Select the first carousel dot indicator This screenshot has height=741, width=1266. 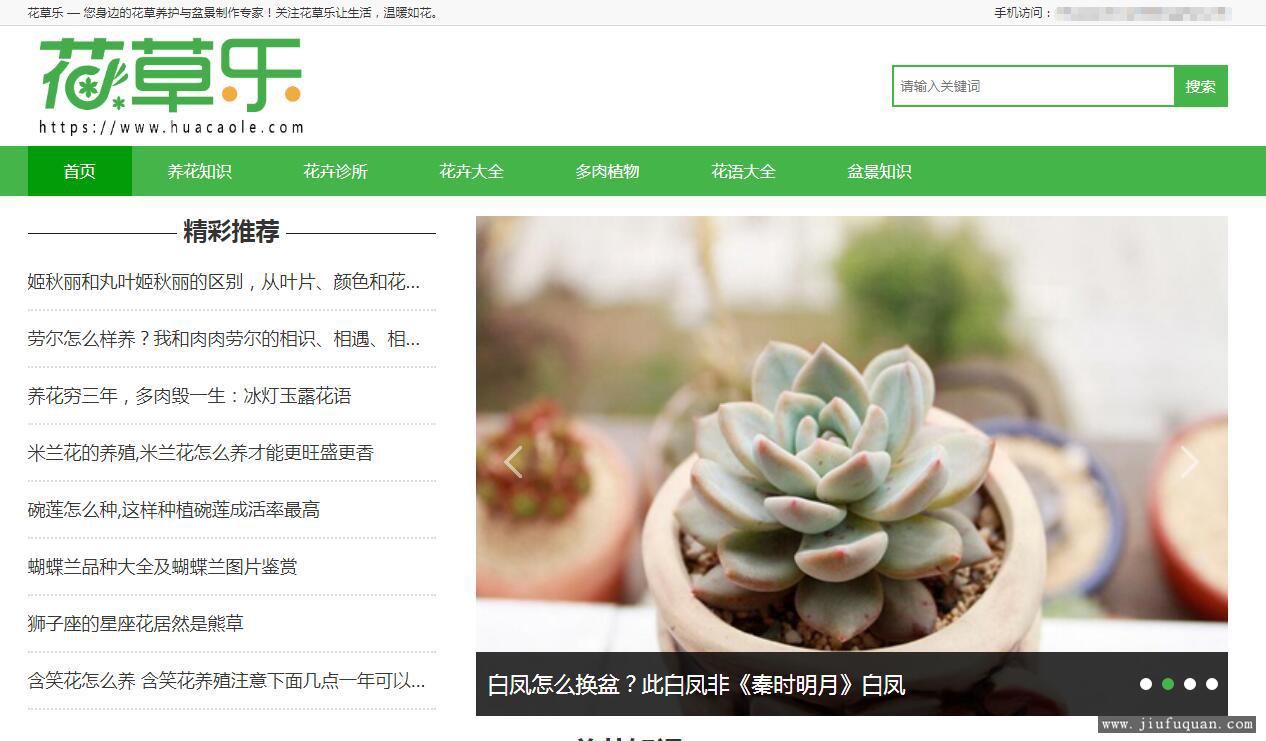[x=1146, y=684]
